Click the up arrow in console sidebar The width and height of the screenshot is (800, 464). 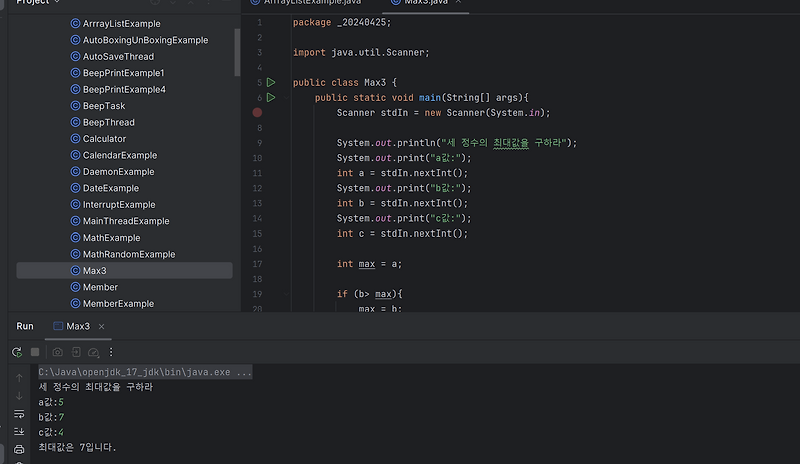click(19, 378)
